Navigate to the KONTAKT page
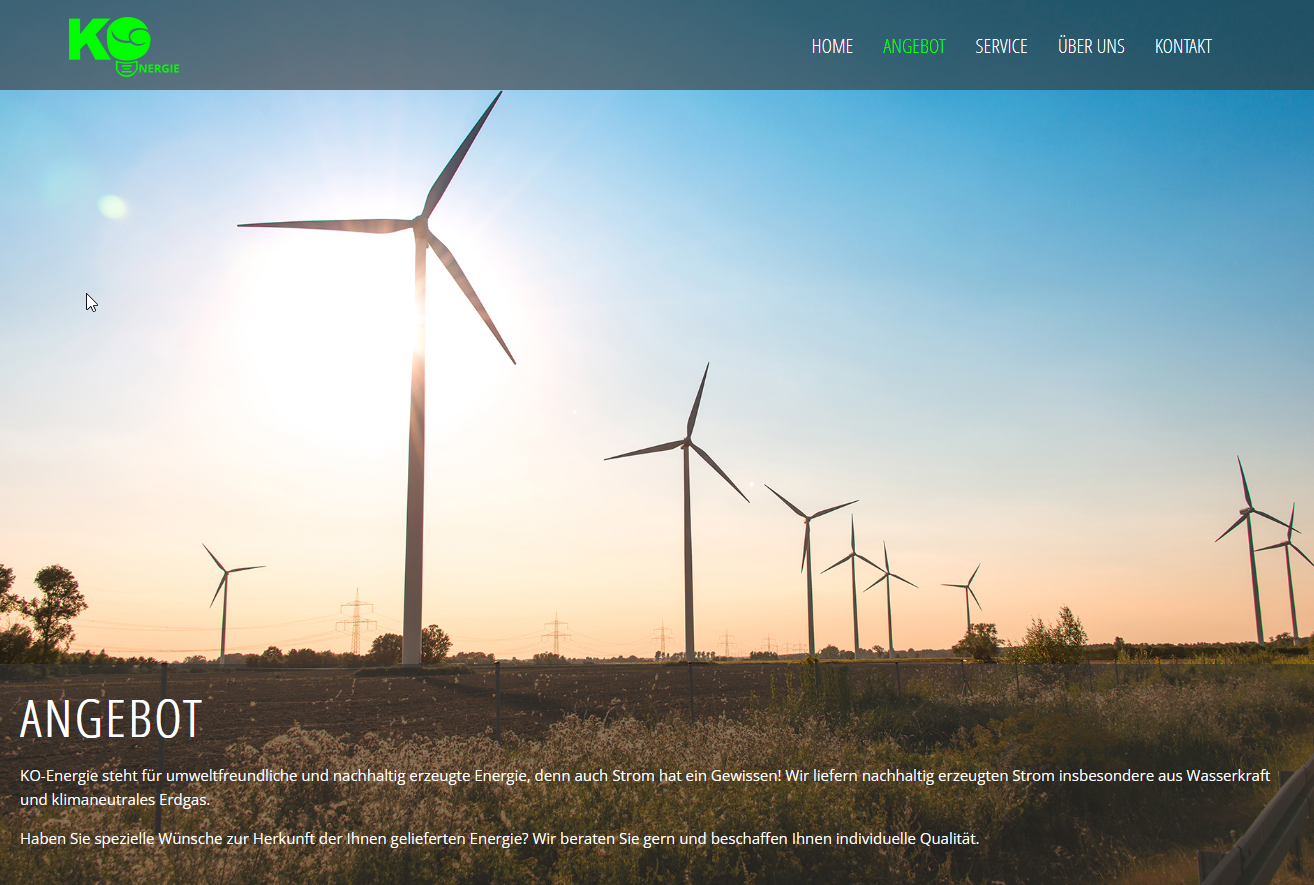This screenshot has height=885, width=1314. [x=1183, y=46]
